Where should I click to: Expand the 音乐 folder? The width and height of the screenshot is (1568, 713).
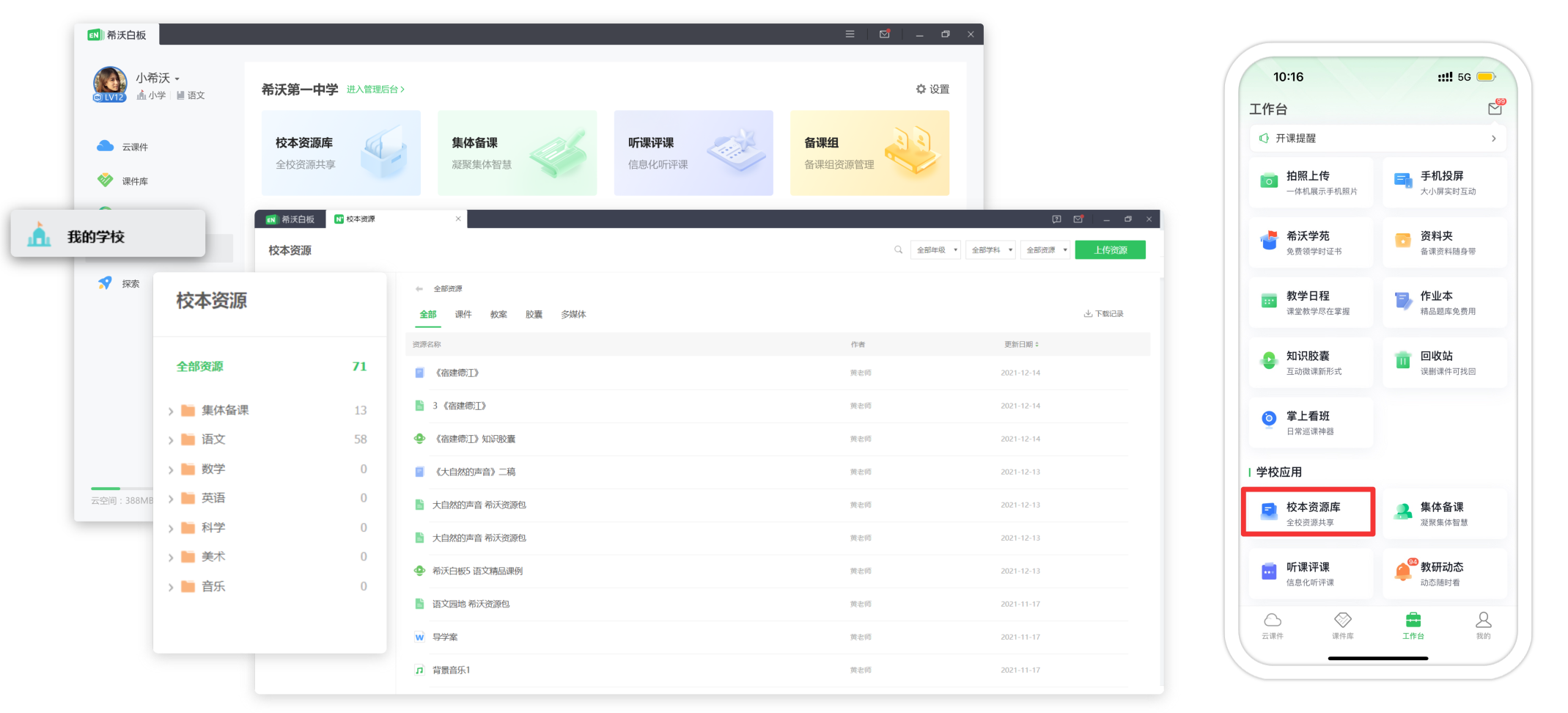pos(171,587)
